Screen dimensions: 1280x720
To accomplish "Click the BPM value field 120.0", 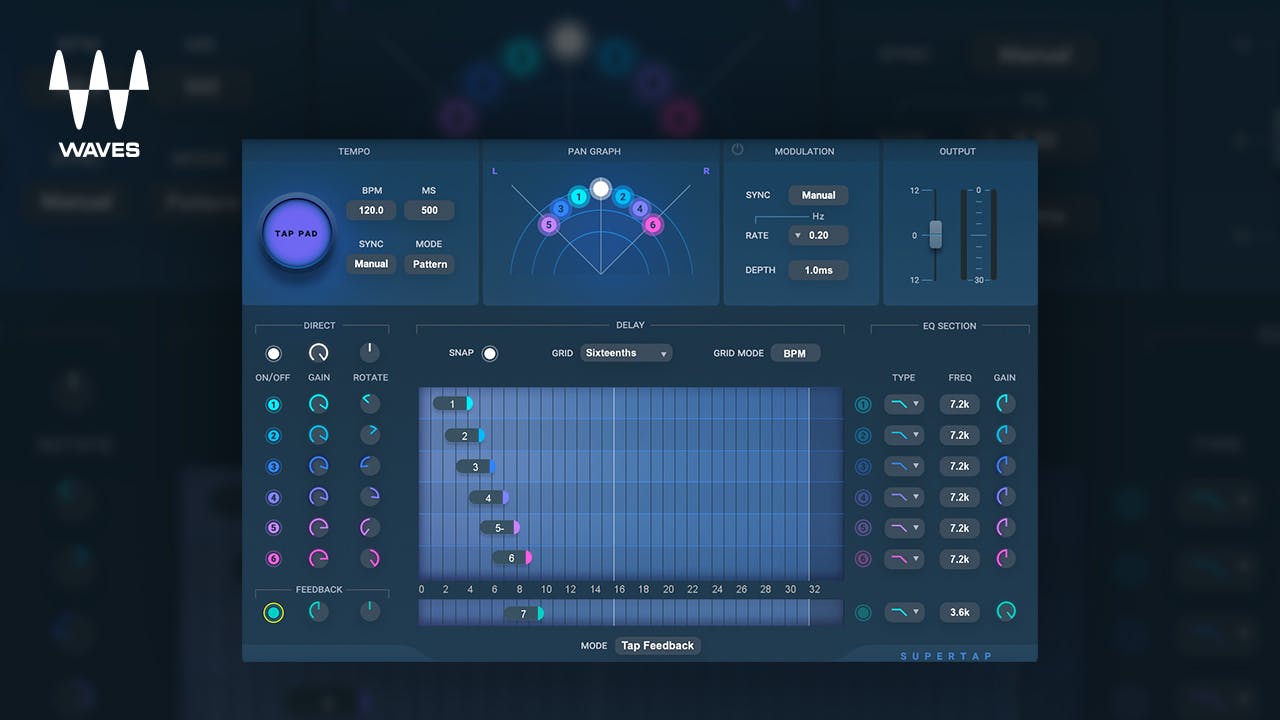I will click(371, 210).
